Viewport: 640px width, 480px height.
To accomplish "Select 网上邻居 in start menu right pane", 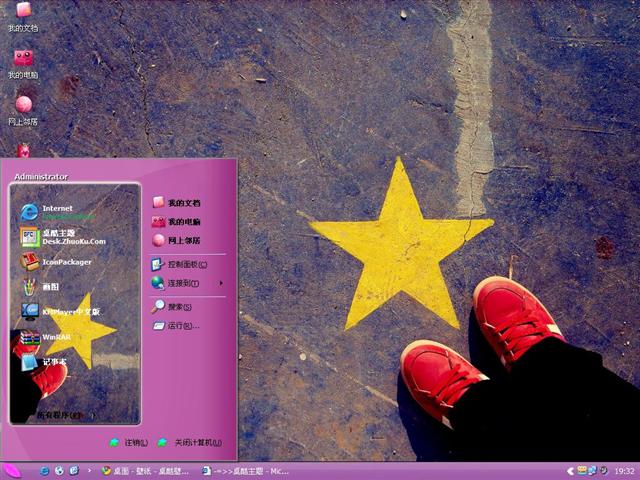I will coord(176,240).
